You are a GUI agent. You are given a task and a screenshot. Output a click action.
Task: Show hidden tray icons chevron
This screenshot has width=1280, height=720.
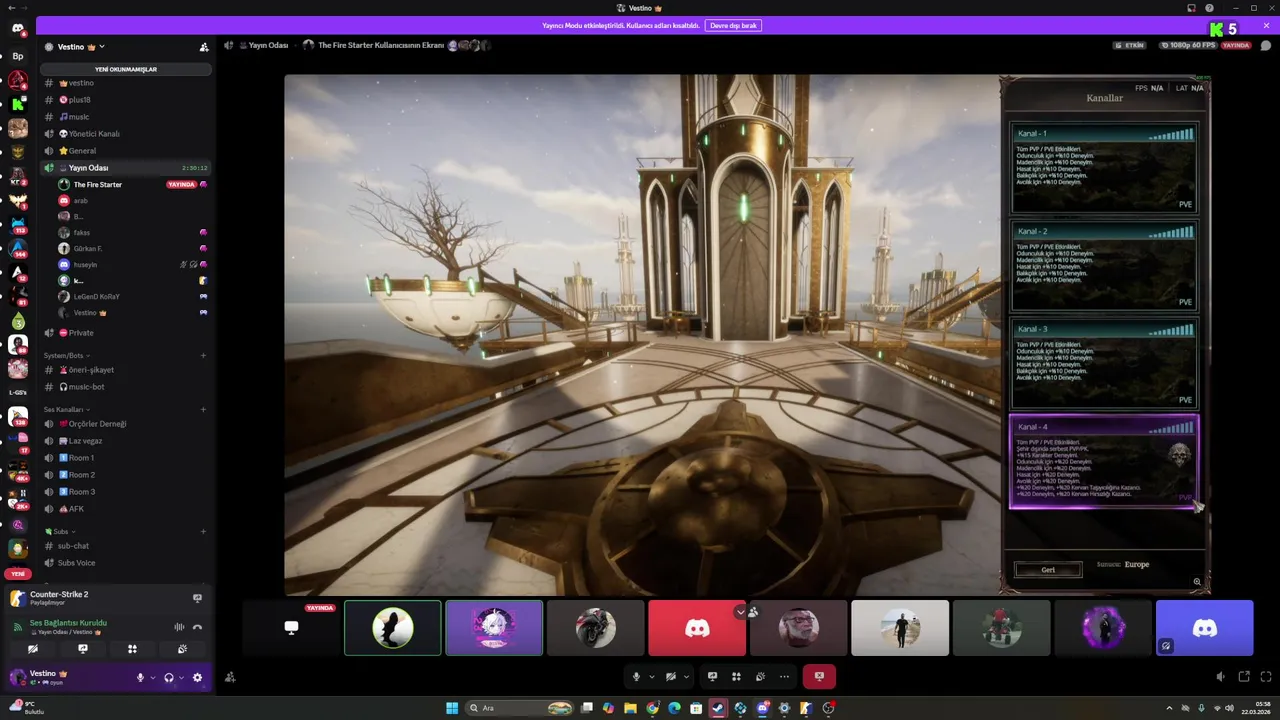(x=1170, y=708)
